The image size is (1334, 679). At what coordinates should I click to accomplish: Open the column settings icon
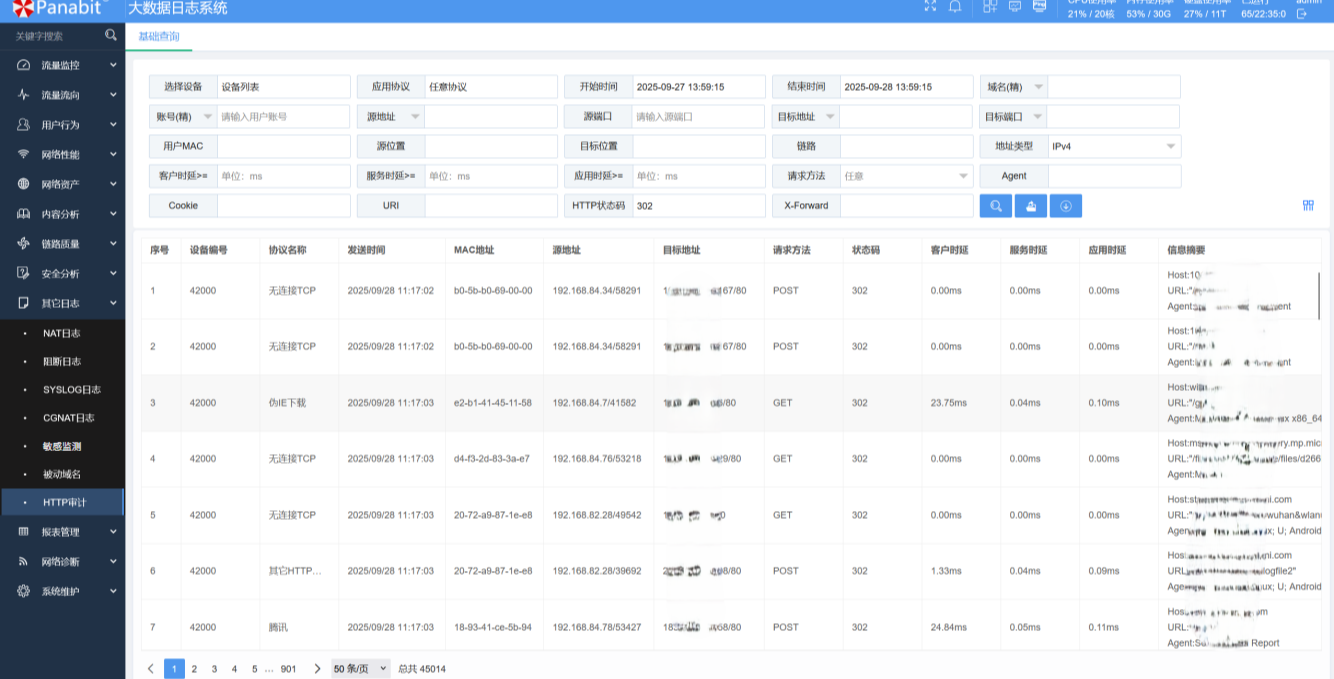(x=1308, y=206)
